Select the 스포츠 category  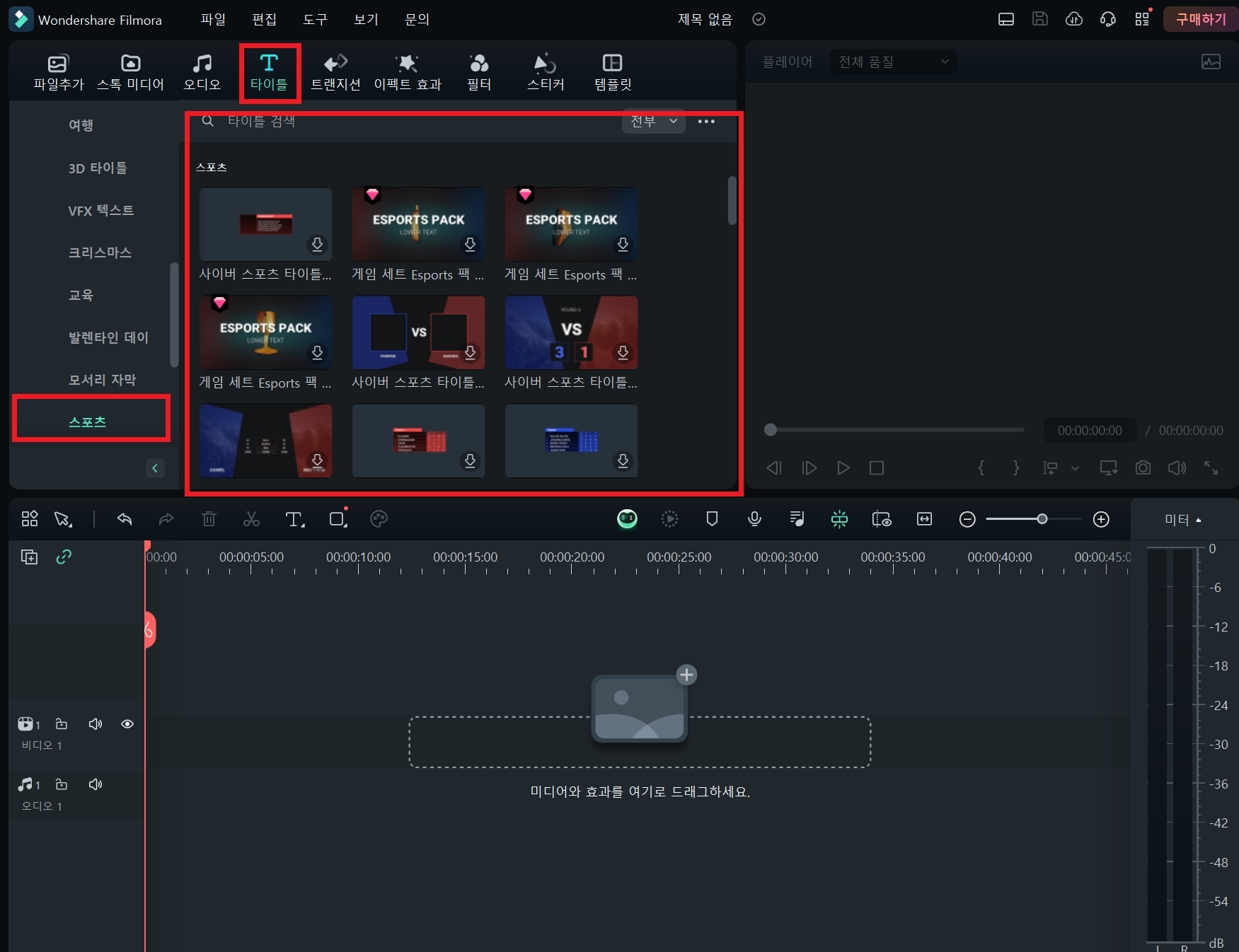[88, 422]
